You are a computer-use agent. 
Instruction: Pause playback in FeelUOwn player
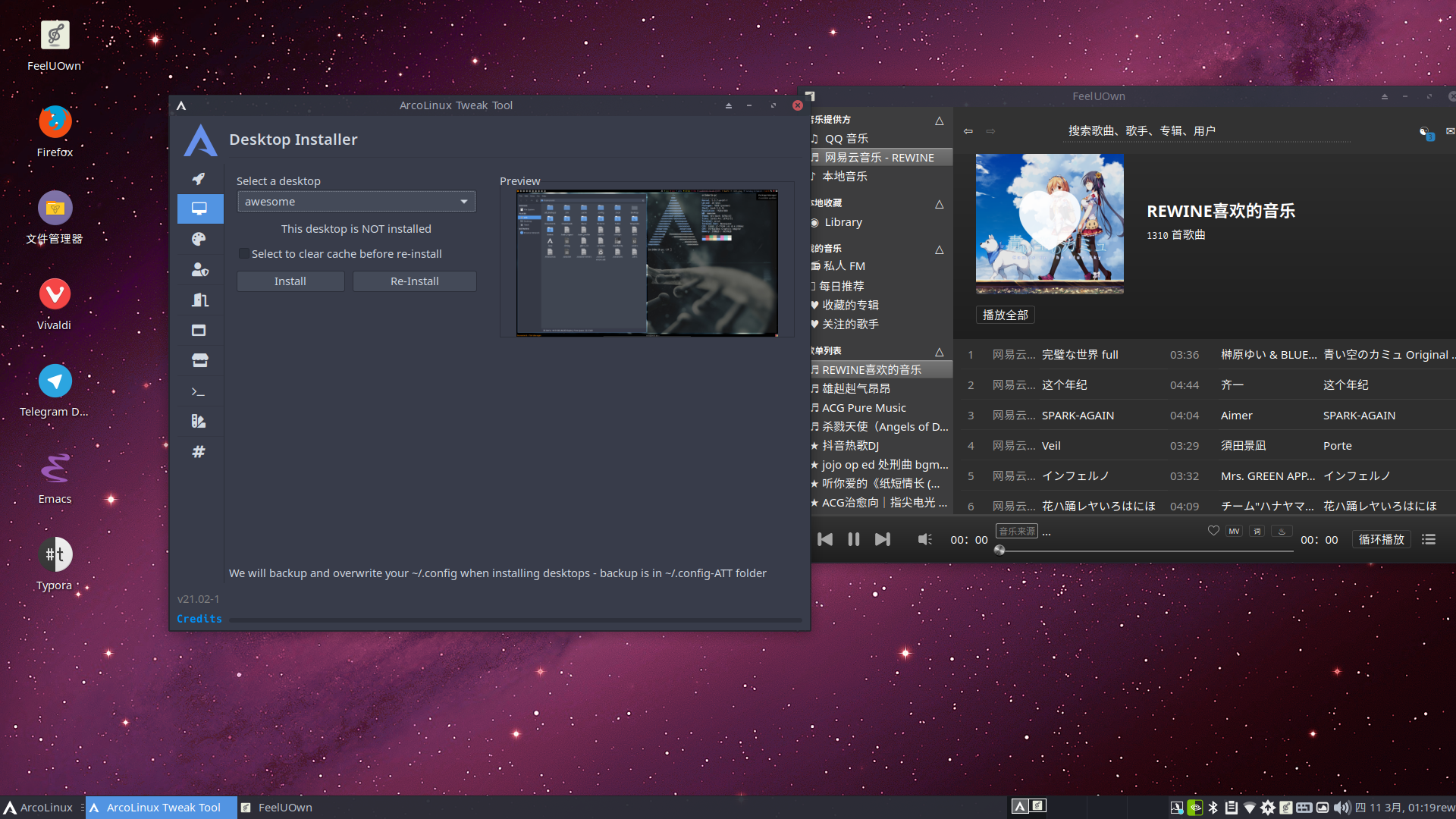click(x=854, y=539)
